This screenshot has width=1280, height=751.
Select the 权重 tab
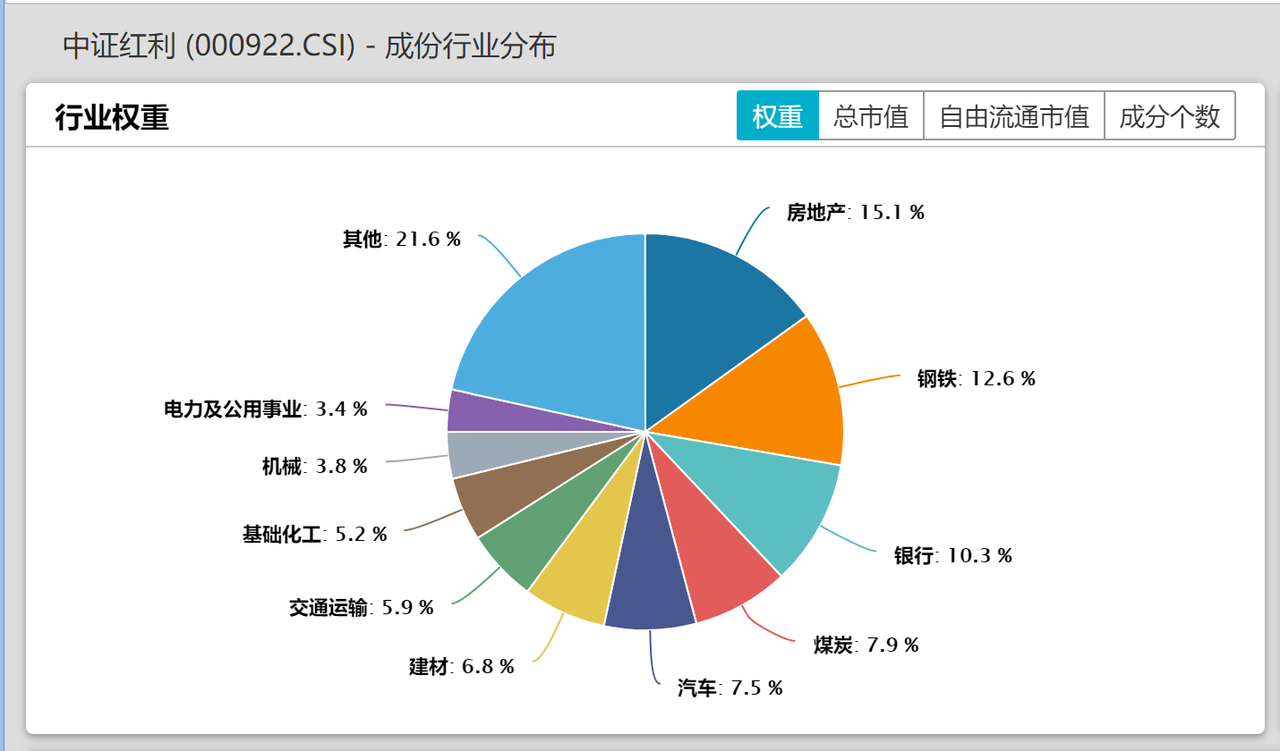[777, 116]
